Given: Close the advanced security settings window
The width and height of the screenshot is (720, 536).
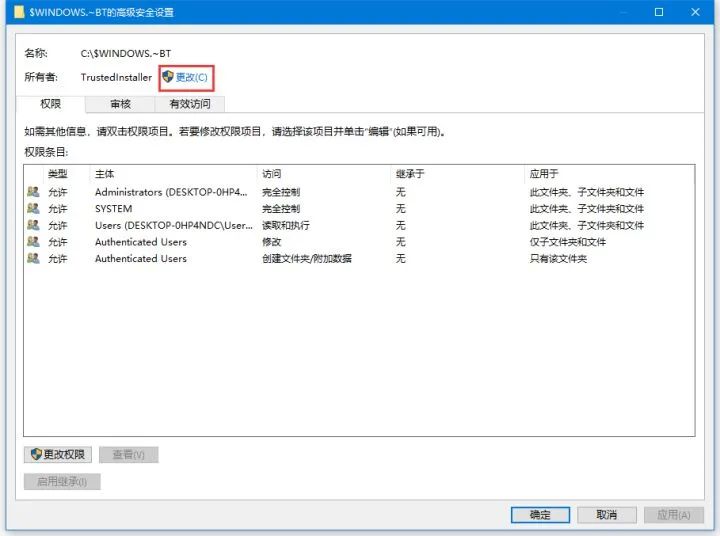Looking at the screenshot, I should pos(695,12).
